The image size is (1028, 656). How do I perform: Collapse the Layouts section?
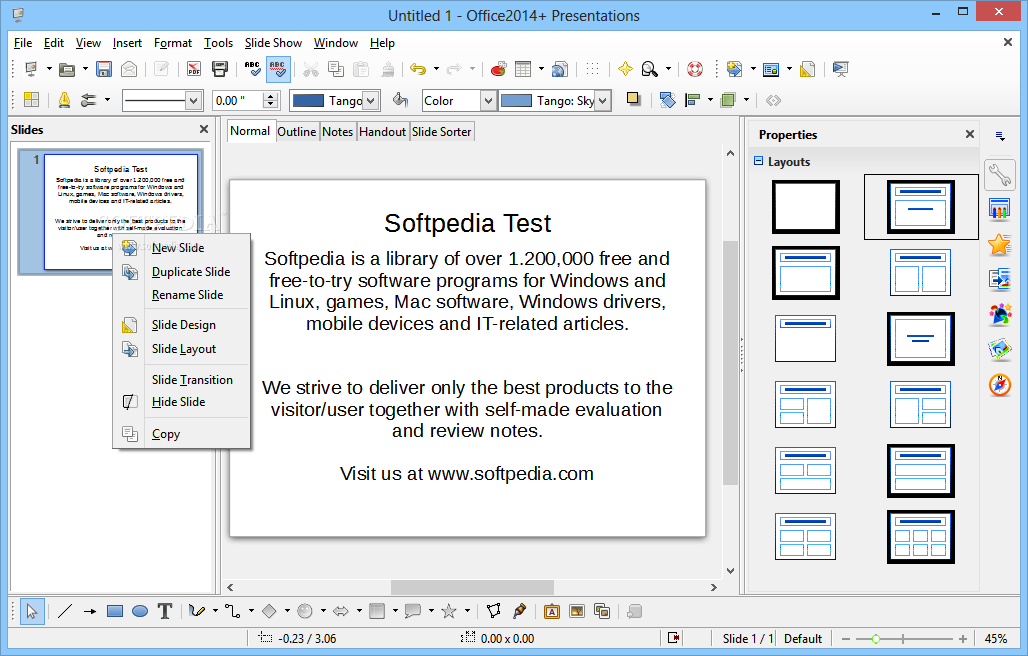(x=759, y=161)
